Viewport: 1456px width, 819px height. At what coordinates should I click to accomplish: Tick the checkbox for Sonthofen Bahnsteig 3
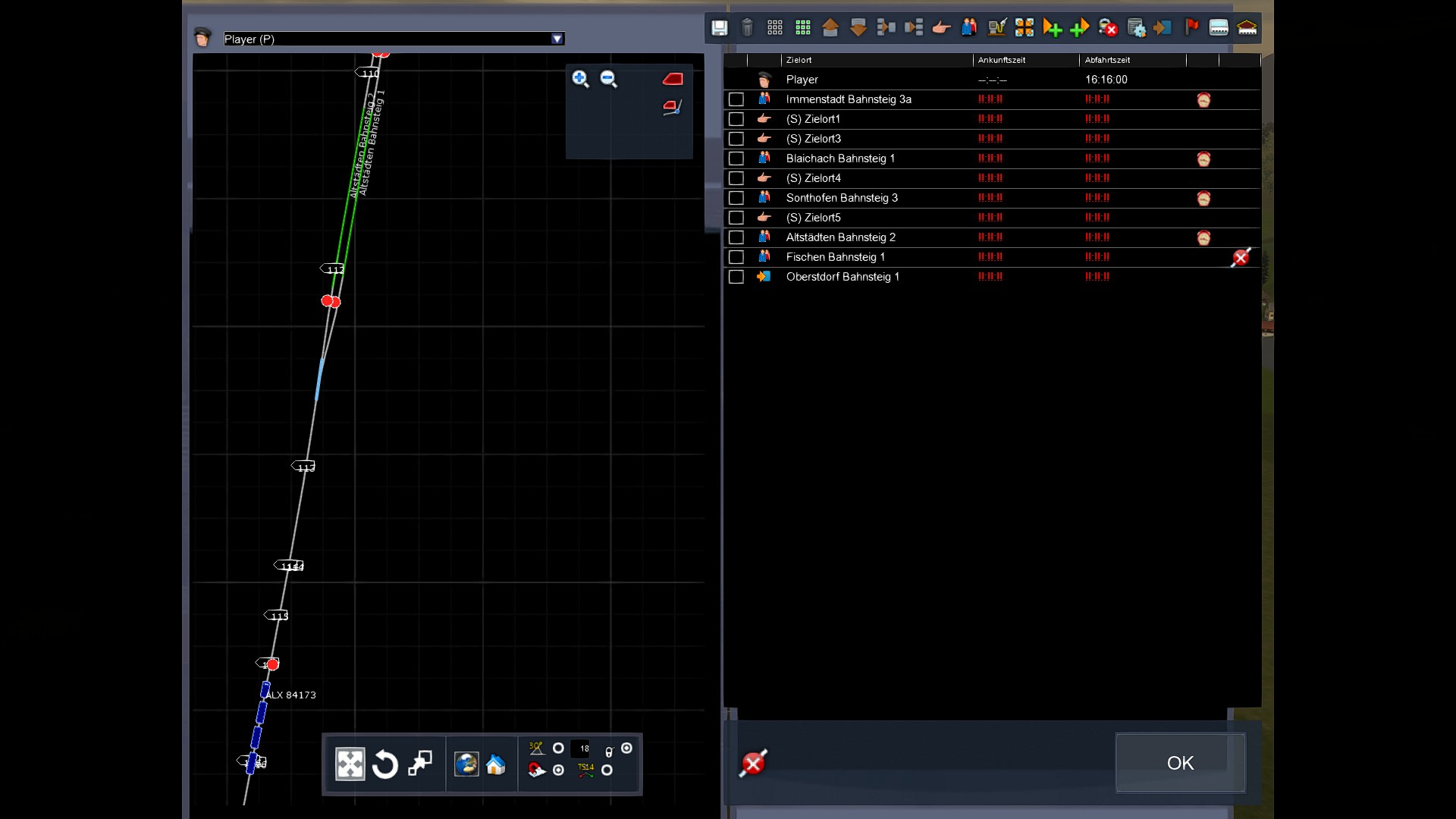(736, 198)
